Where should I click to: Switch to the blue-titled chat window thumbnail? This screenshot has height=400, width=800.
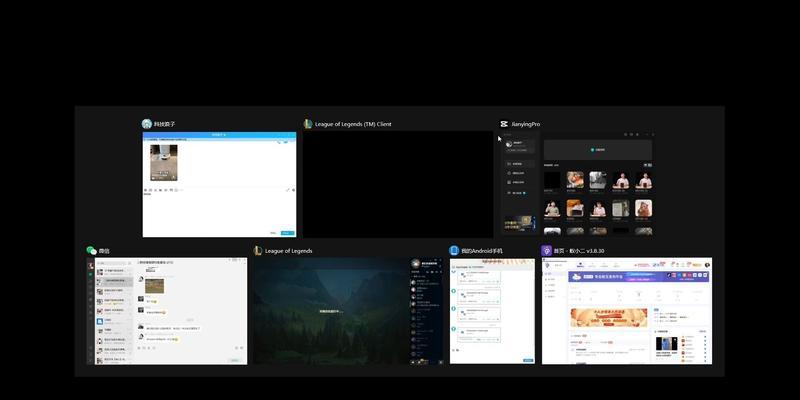click(219, 184)
